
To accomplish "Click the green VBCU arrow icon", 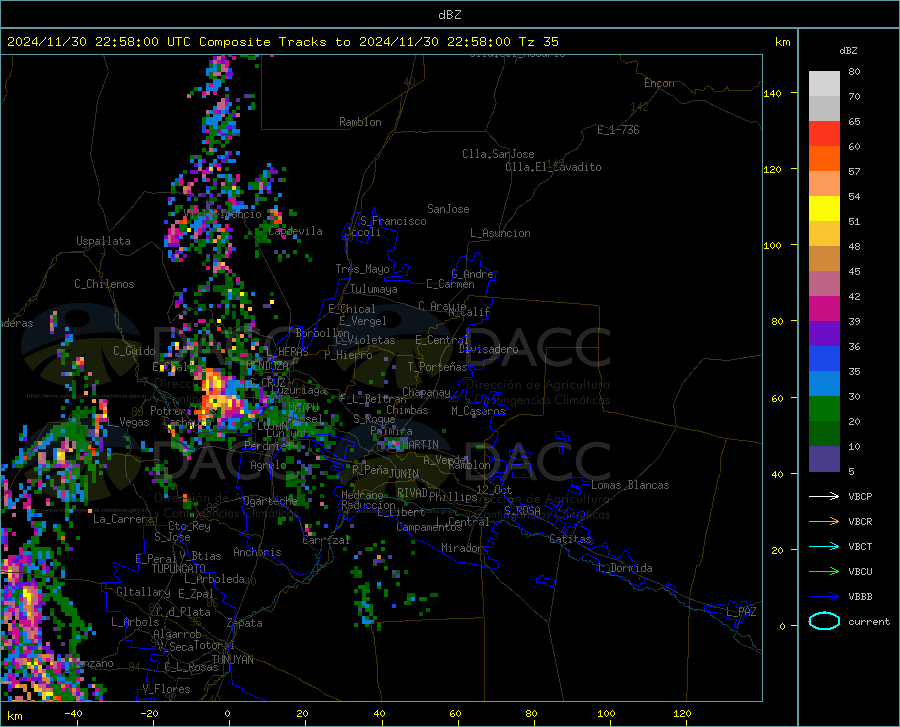I will point(824,571).
